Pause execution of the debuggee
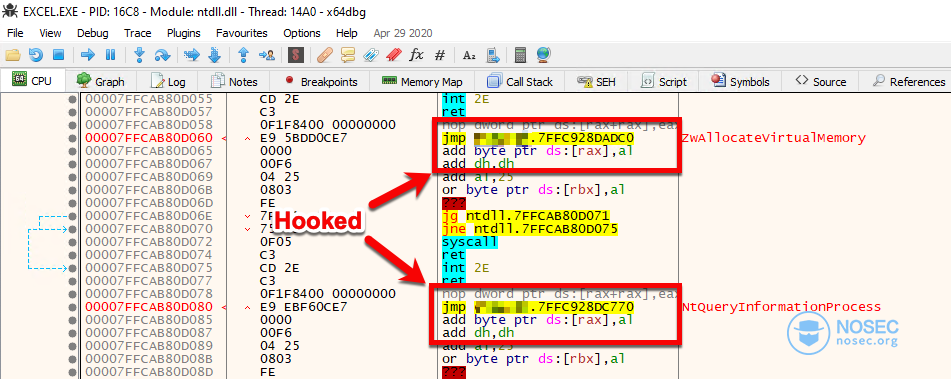Screen dimensions: 951x379 pos(110,55)
